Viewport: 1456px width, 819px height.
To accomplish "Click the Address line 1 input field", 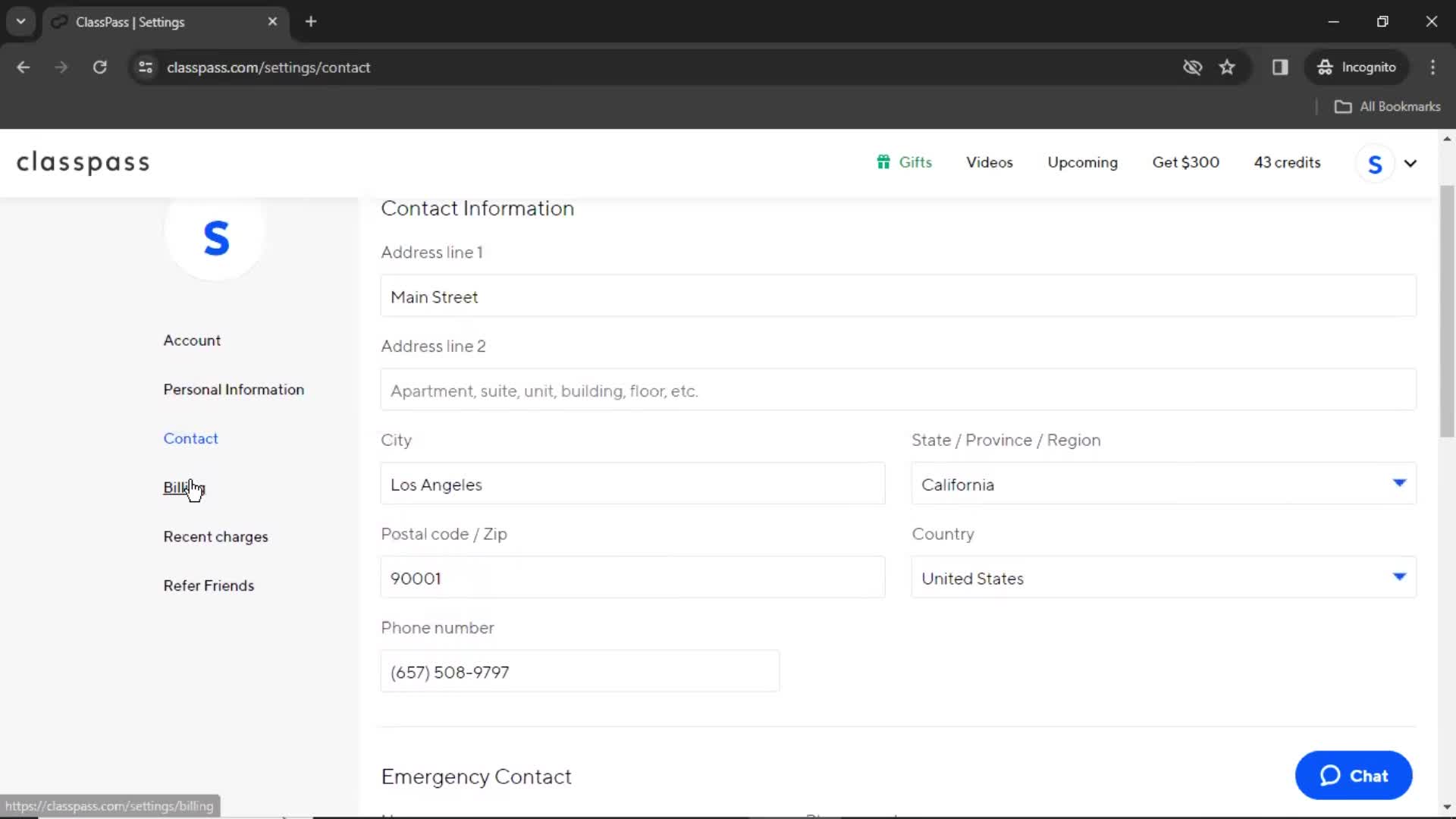I will (898, 297).
